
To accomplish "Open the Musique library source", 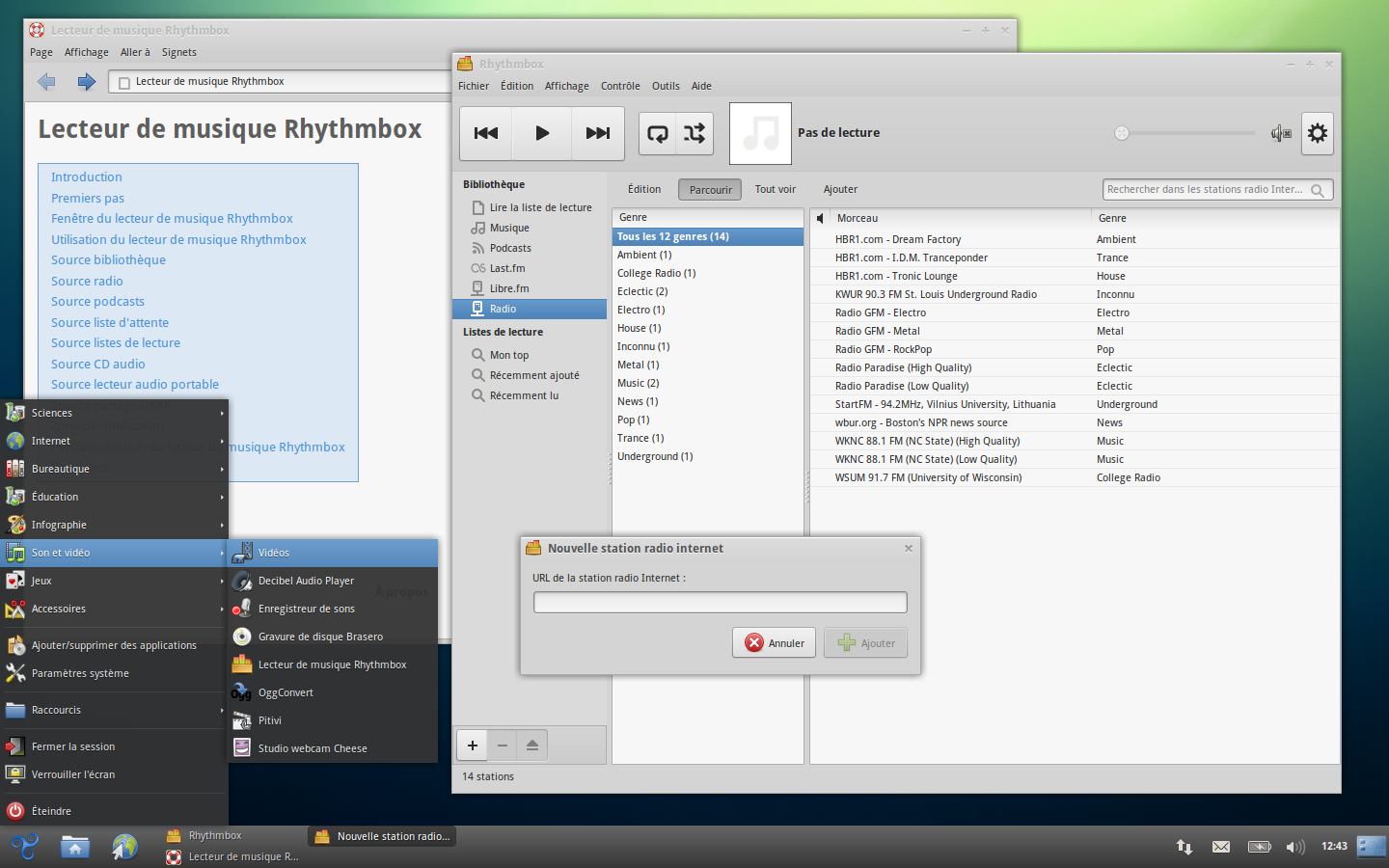I will tap(531, 228).
